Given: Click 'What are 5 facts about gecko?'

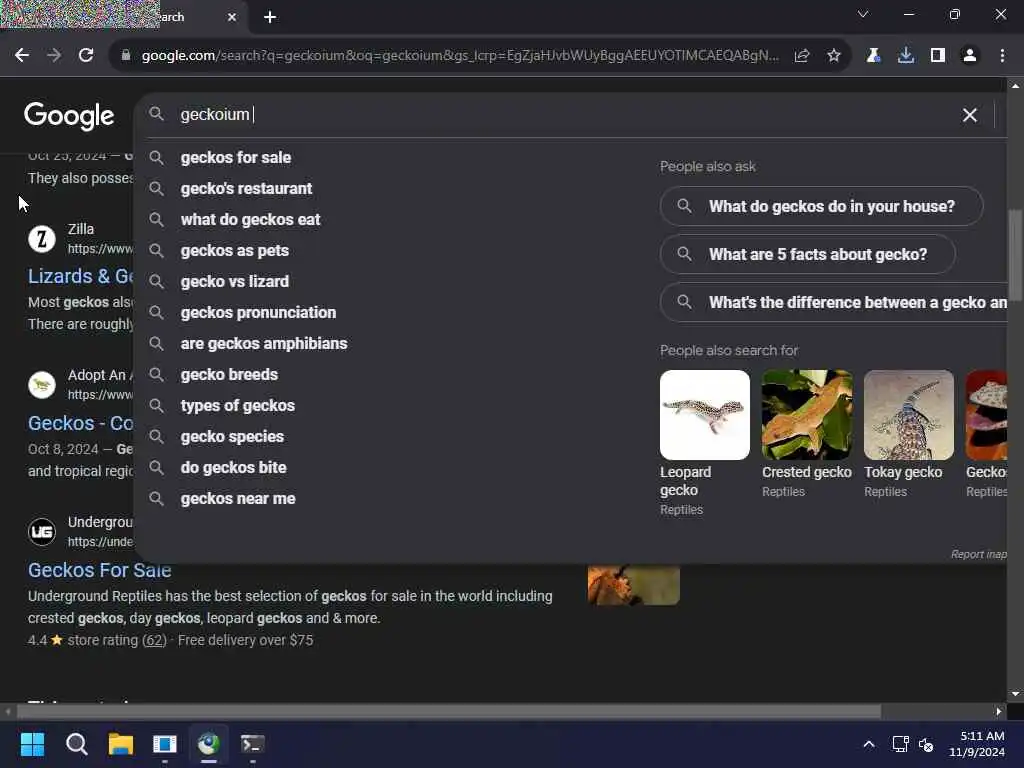Looking at the screenshot, I should tap(808, 255).
